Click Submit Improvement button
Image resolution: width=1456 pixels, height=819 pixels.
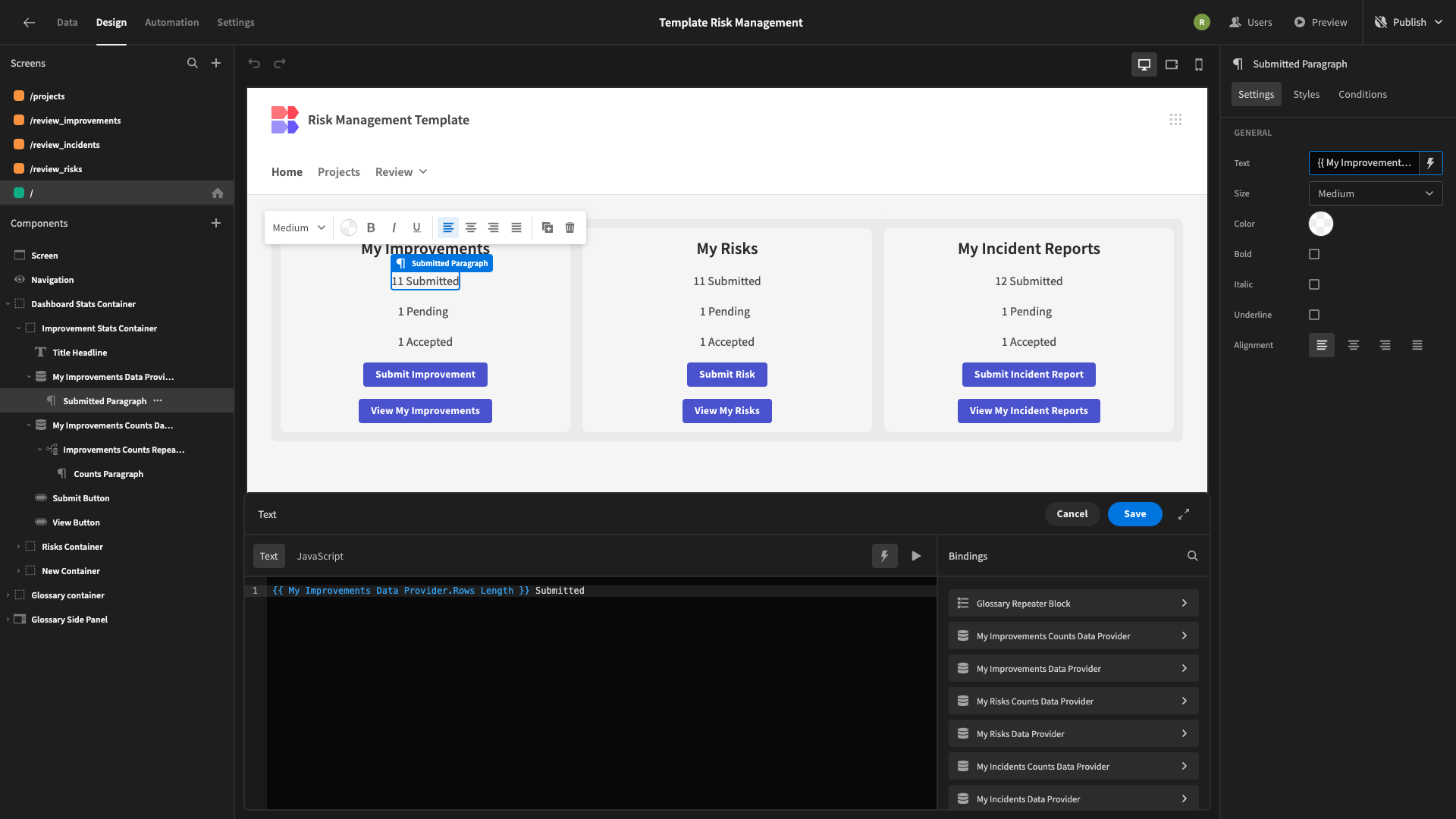point(425,374)
